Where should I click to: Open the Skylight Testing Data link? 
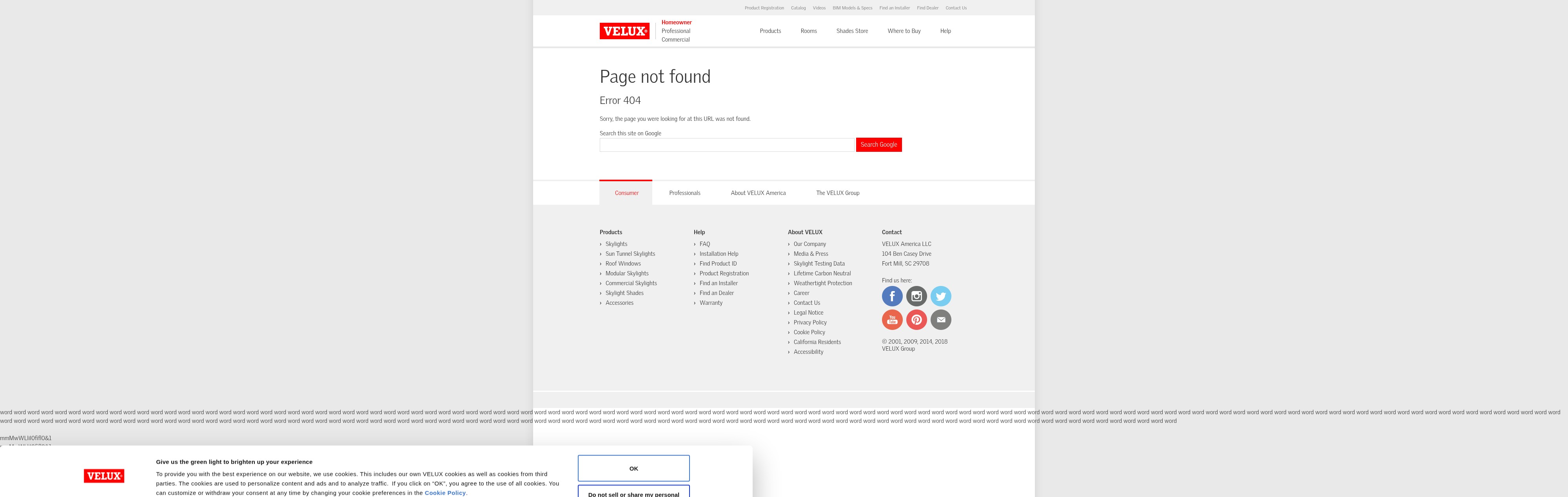(x=819, y=264)
